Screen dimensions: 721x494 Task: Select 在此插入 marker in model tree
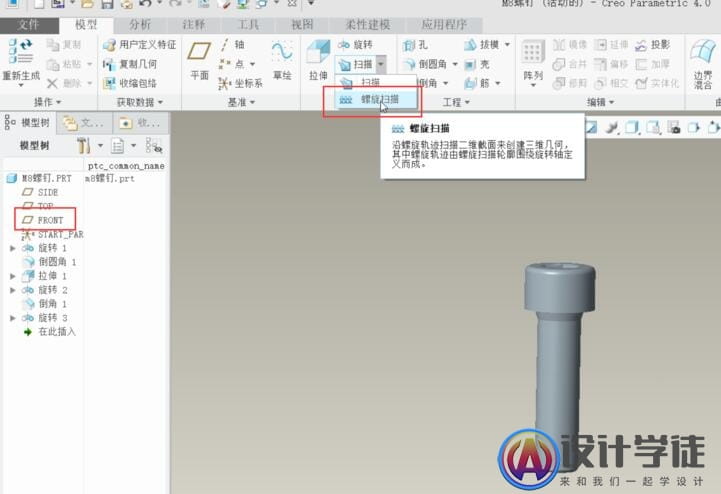click(x=56, y=332)
